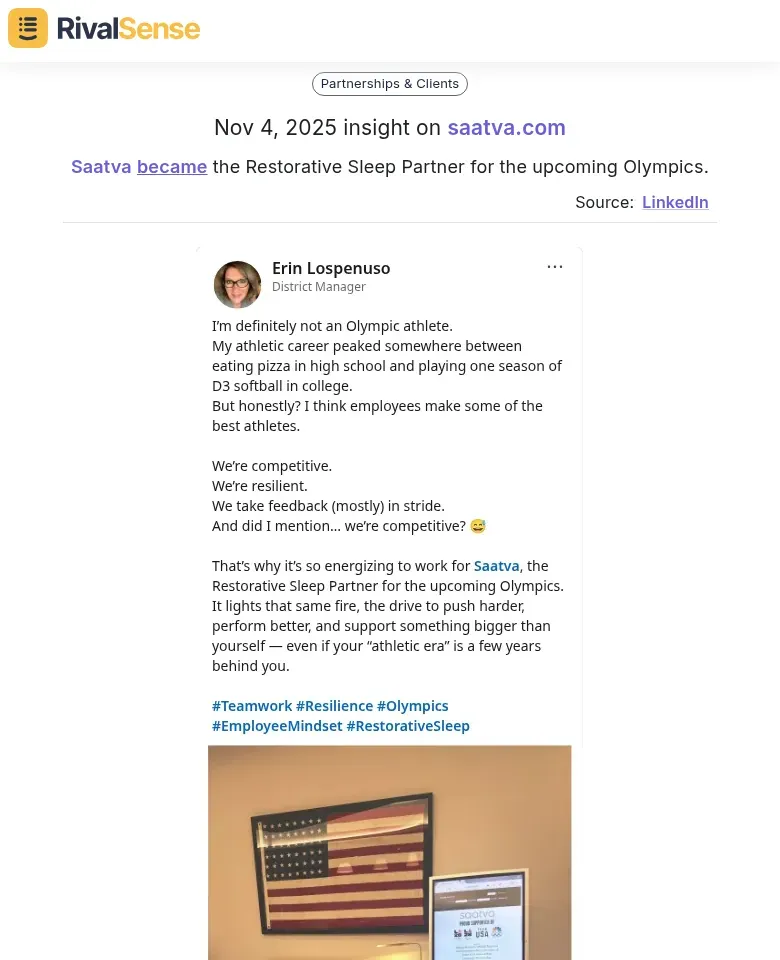Viewport: 780px width, 960px height.
Task: Open the 'became' hyperlink
Action: click(x=171, y=166)
